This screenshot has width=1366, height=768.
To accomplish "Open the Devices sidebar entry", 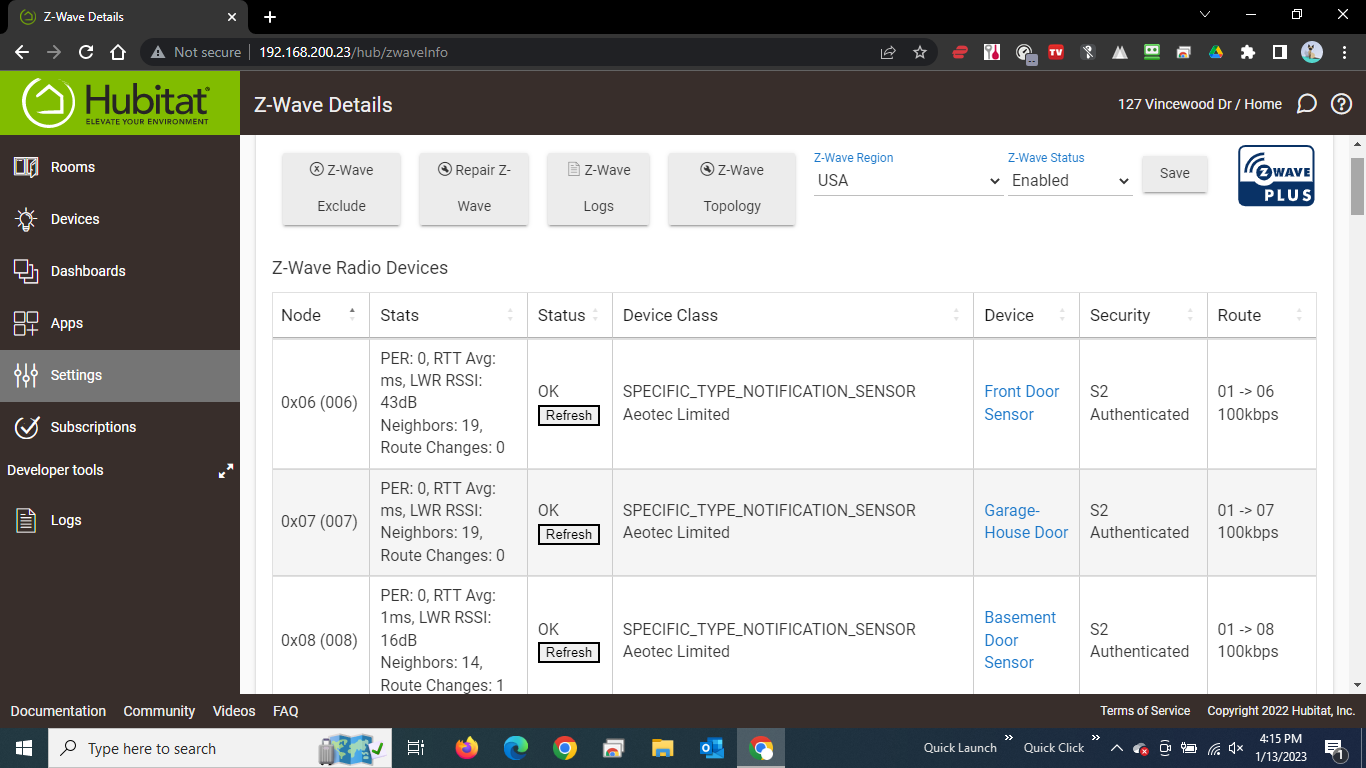I will (120, 219).
